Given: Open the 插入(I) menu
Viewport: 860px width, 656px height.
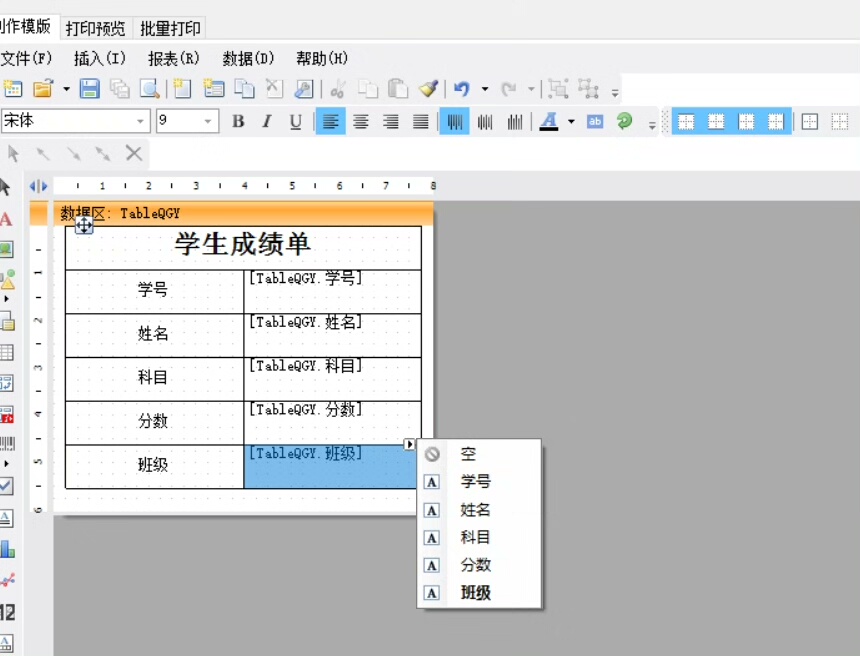Looking at the screenshot, I should click(x=100, y=58).
